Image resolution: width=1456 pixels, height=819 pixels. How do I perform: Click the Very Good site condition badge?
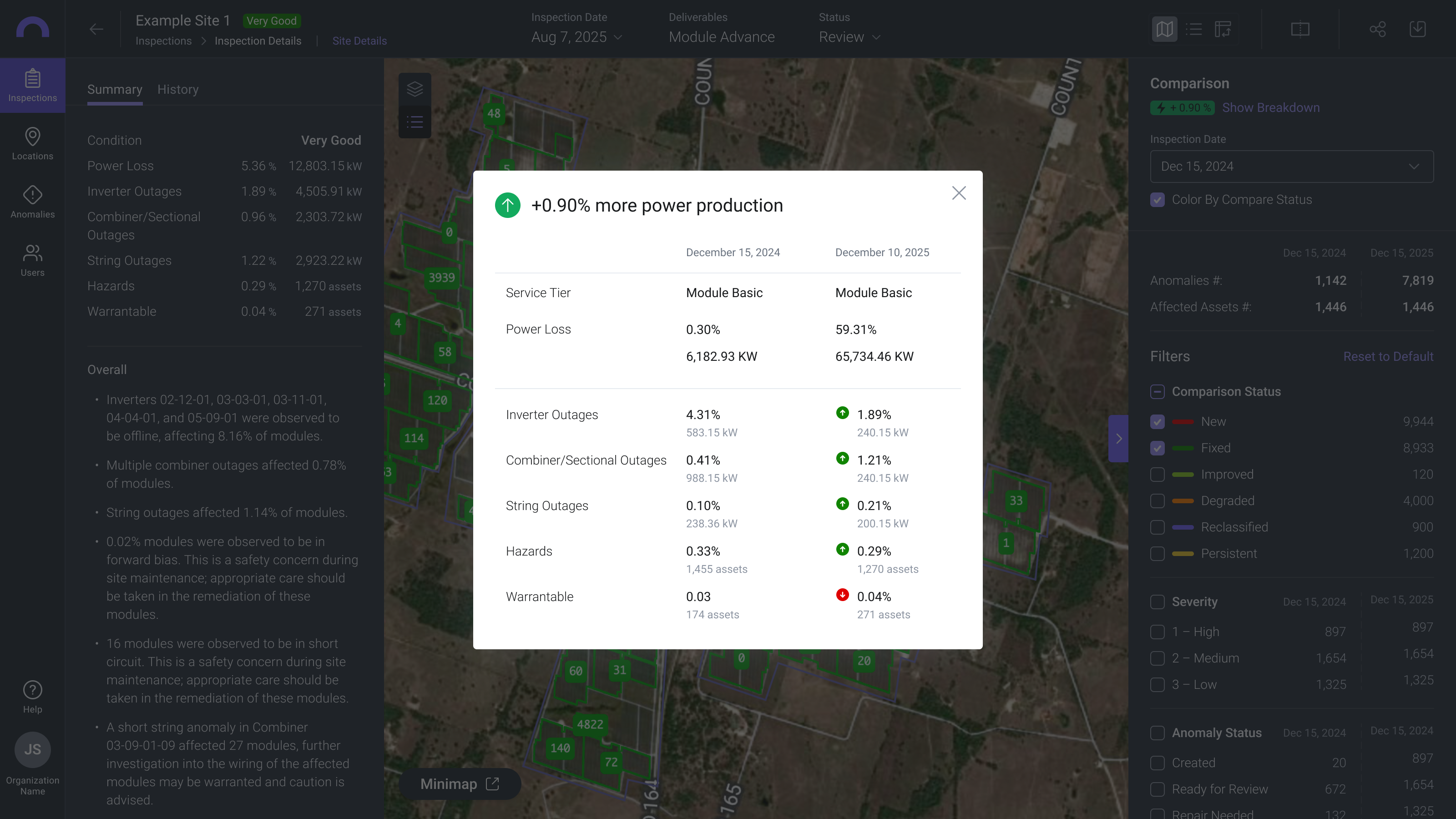(x=271, y=21)
